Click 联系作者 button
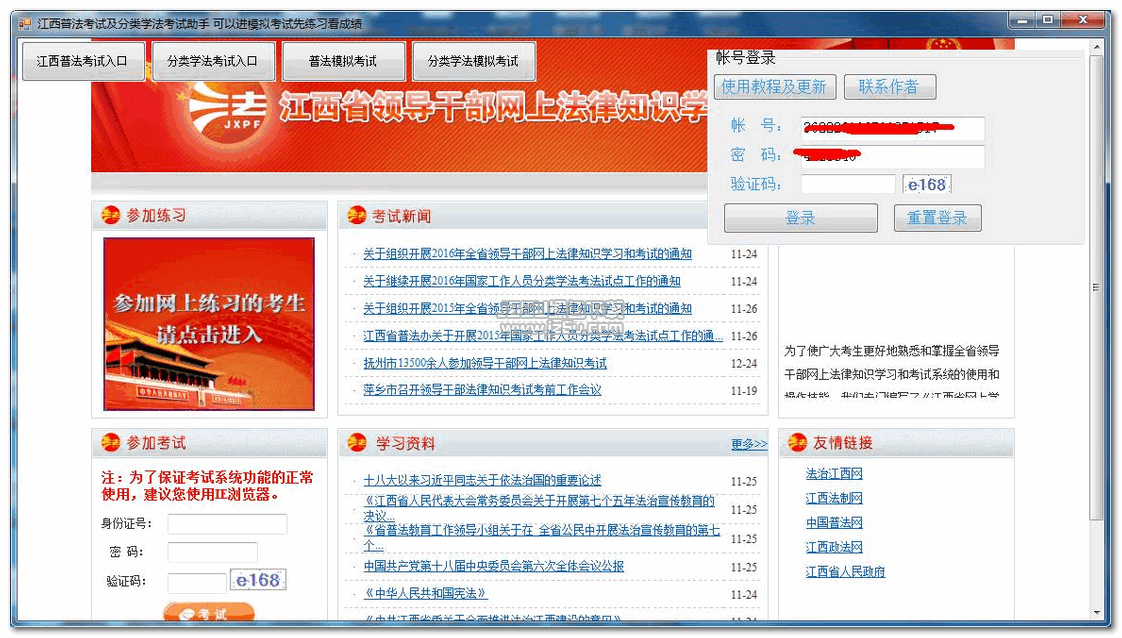The height and width of the screenshot is (638, 1122). 889,87
